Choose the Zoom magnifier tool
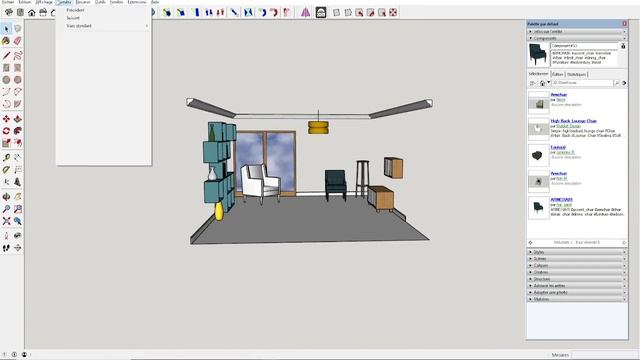Screen dimensions: 640x360 pos(6,209)
